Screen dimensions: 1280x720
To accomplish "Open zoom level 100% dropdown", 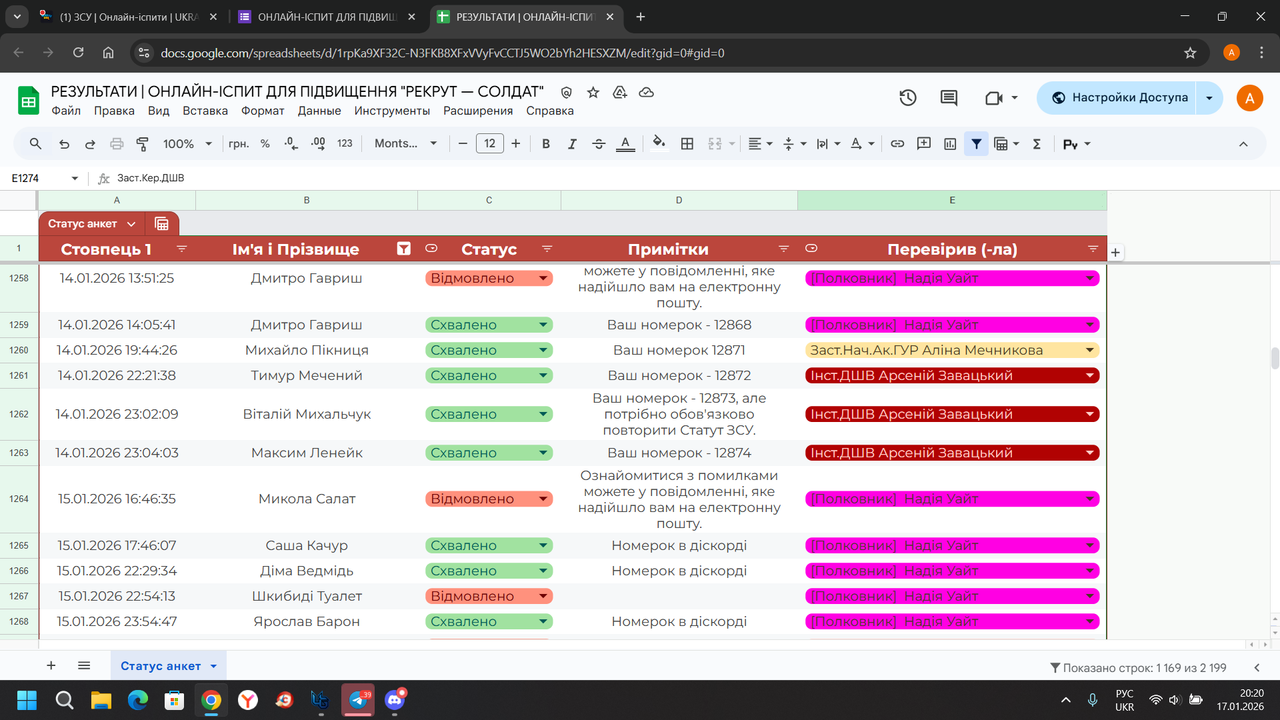I will click(187, 144).
